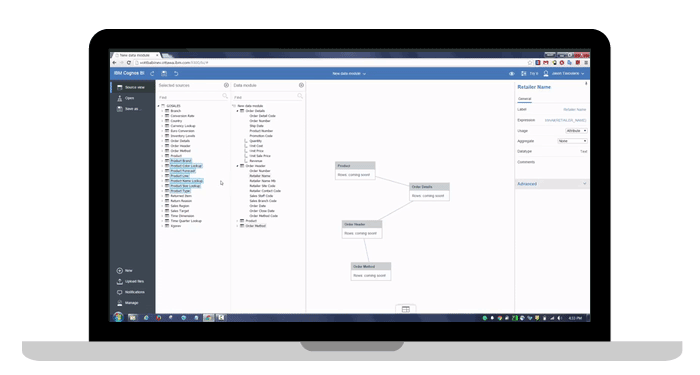Click browser back arrow
The image size is (700, 375).
[114, 62]
